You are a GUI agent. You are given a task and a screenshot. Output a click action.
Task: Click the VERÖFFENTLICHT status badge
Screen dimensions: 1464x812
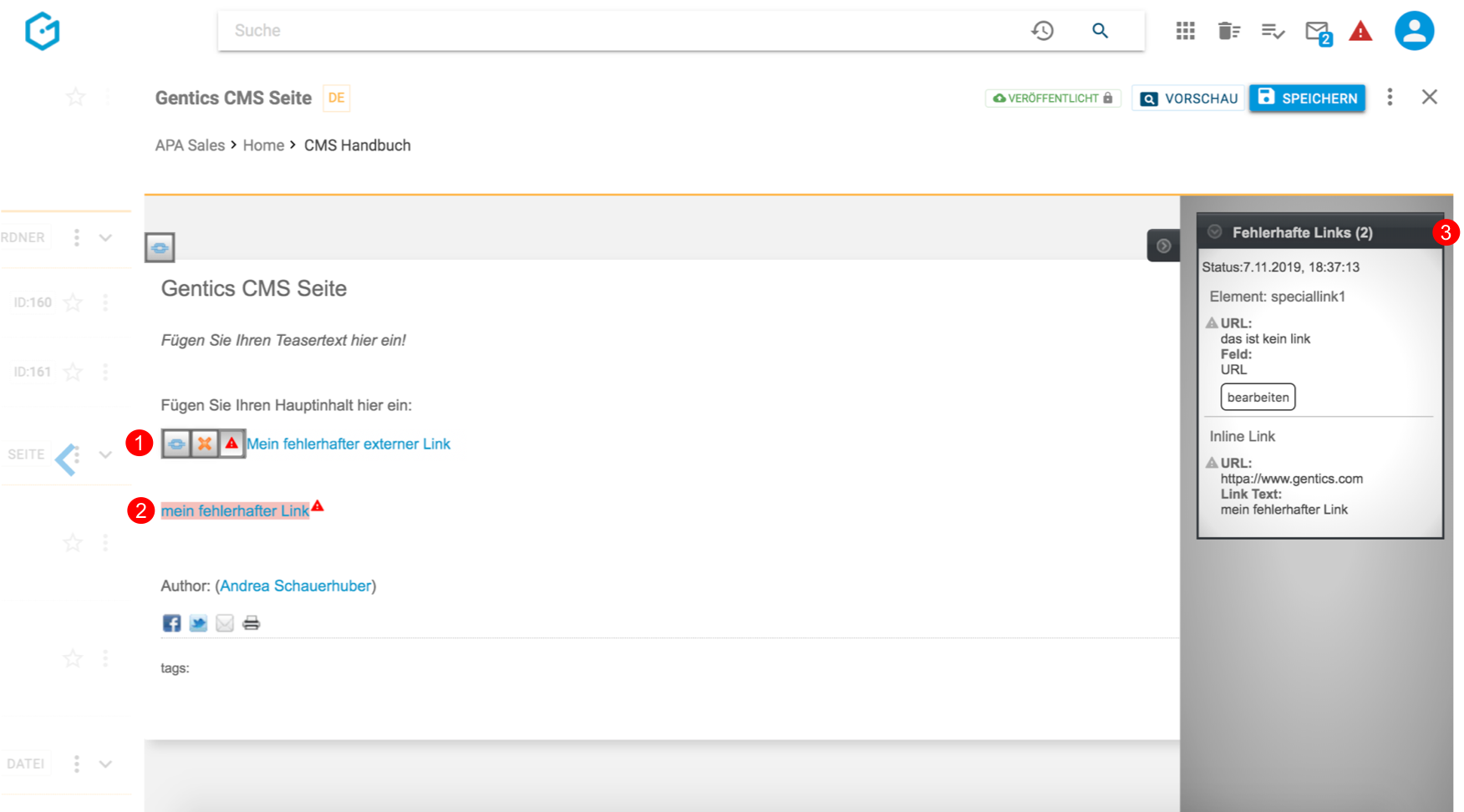1052,99
